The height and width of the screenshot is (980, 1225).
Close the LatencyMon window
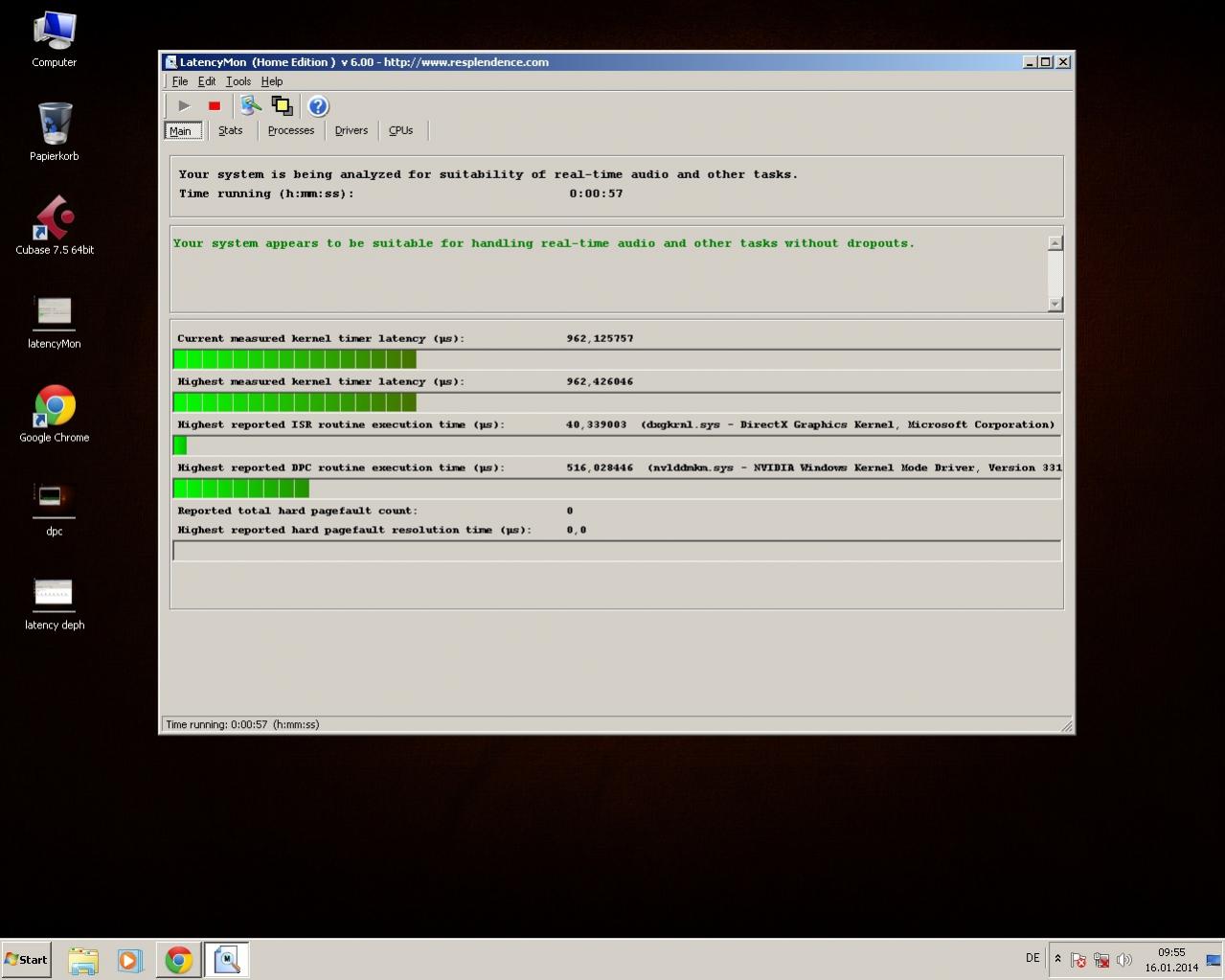coord(1063,62)
